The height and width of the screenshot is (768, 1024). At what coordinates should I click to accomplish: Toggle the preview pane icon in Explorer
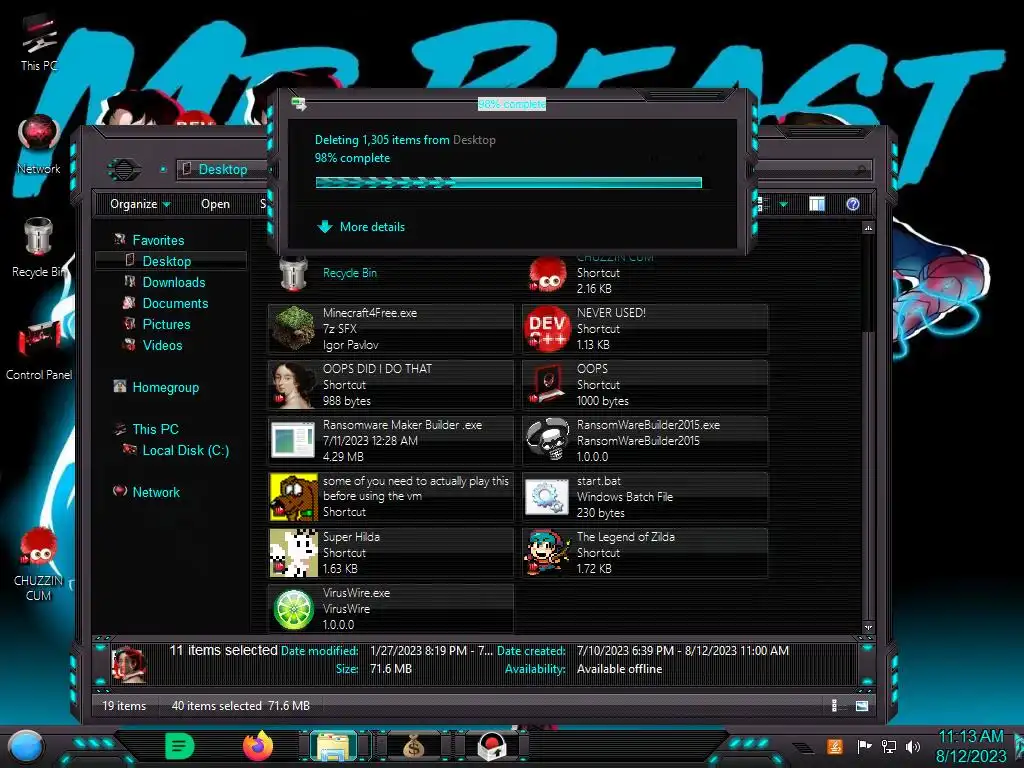pyautogui.click(x=816, y=204)
